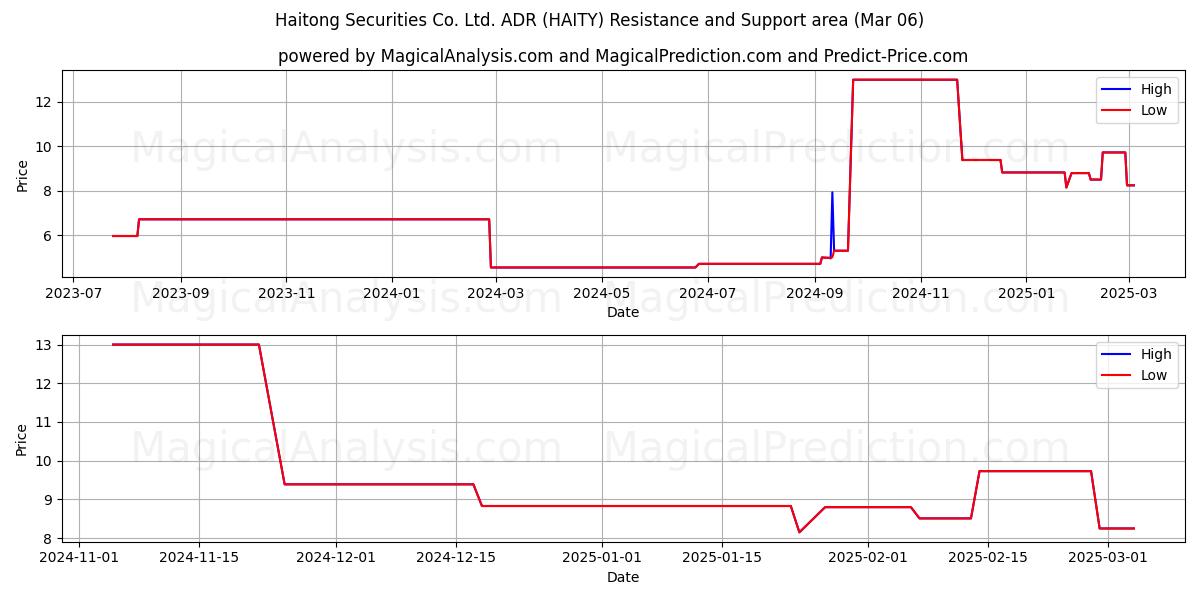Click the 2025-01-15 tick label
This screenshot has height=600, width=1200.
pos(722,559)
